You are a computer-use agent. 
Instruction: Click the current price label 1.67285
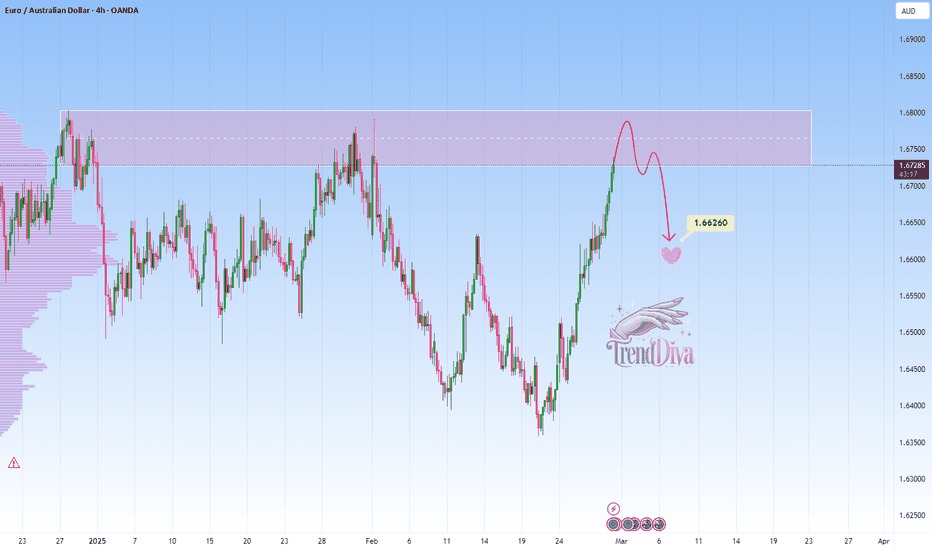click(x=911, y=169)
